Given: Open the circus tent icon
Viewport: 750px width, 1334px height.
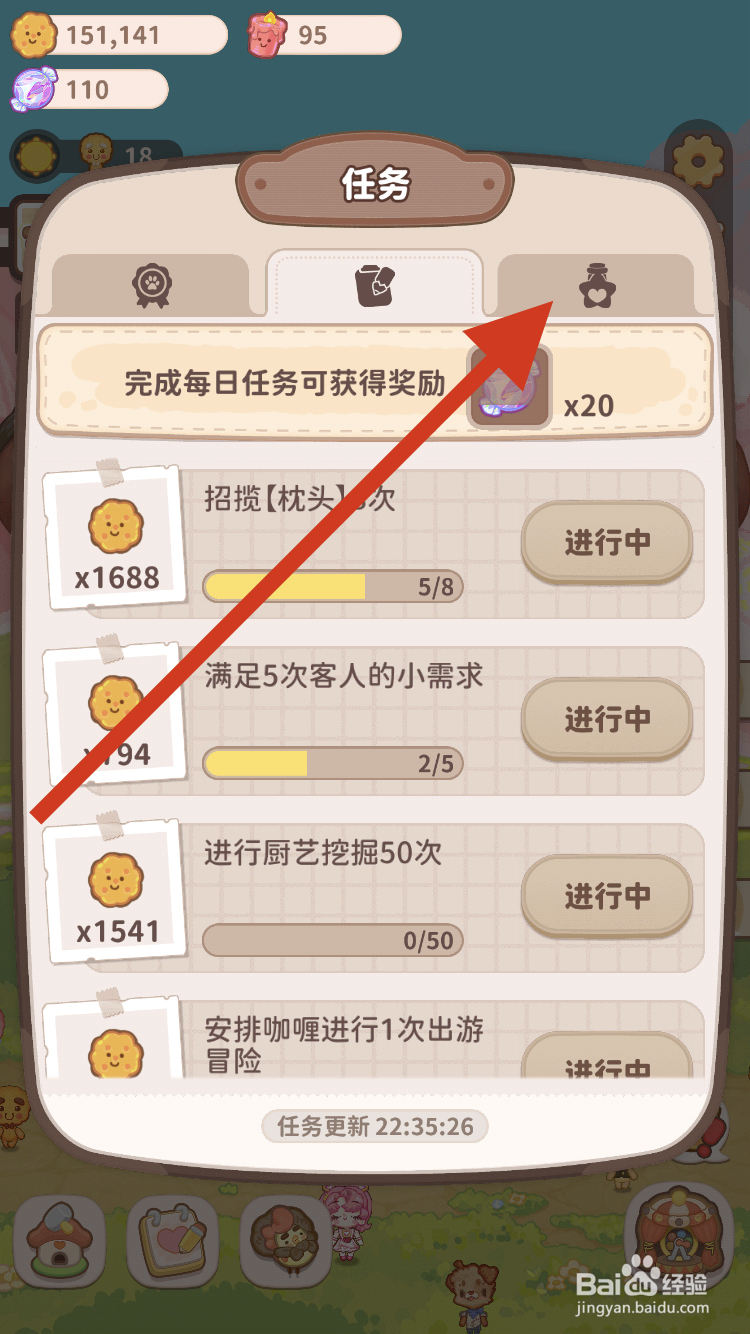Looking at the screenshot, I should (x=684, y=1240).
